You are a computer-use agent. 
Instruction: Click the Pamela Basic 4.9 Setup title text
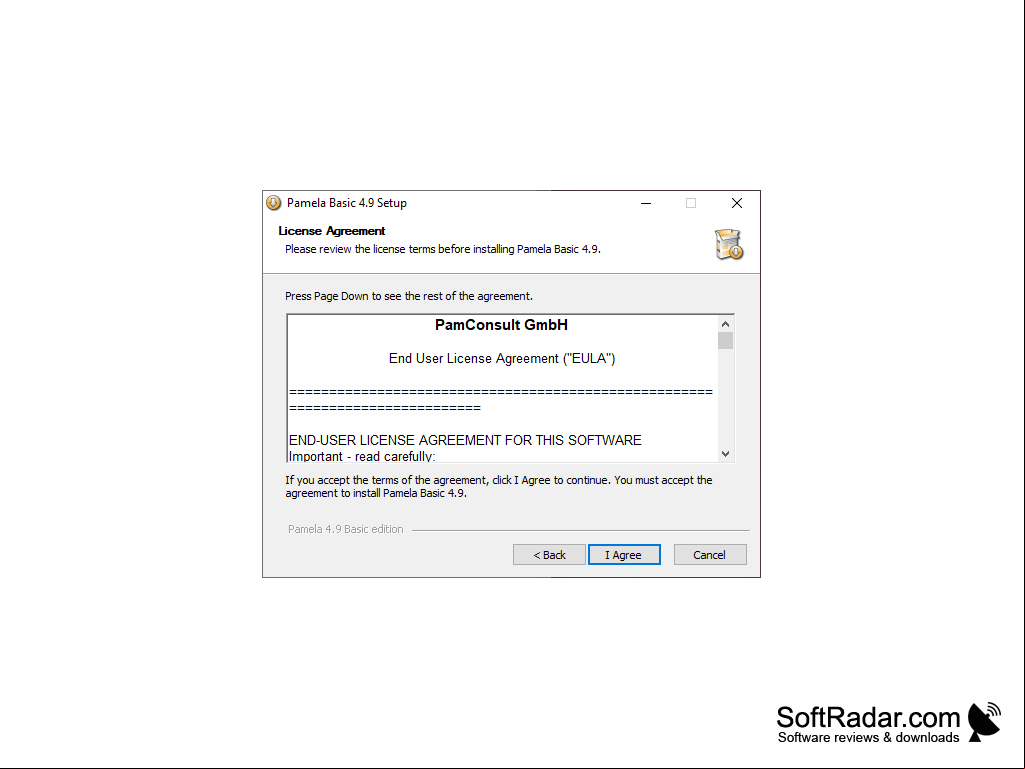[x=346, y=203]
